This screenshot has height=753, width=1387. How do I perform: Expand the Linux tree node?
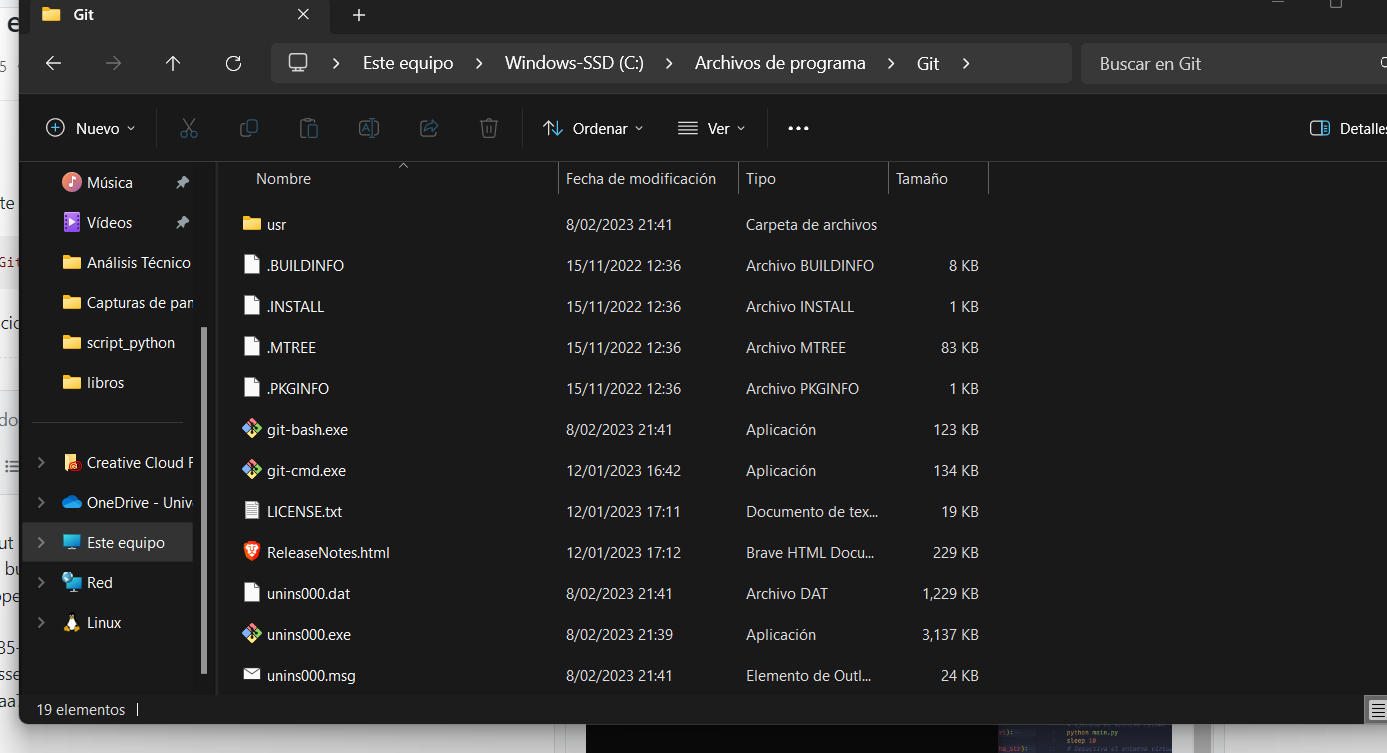coord(41,623)
